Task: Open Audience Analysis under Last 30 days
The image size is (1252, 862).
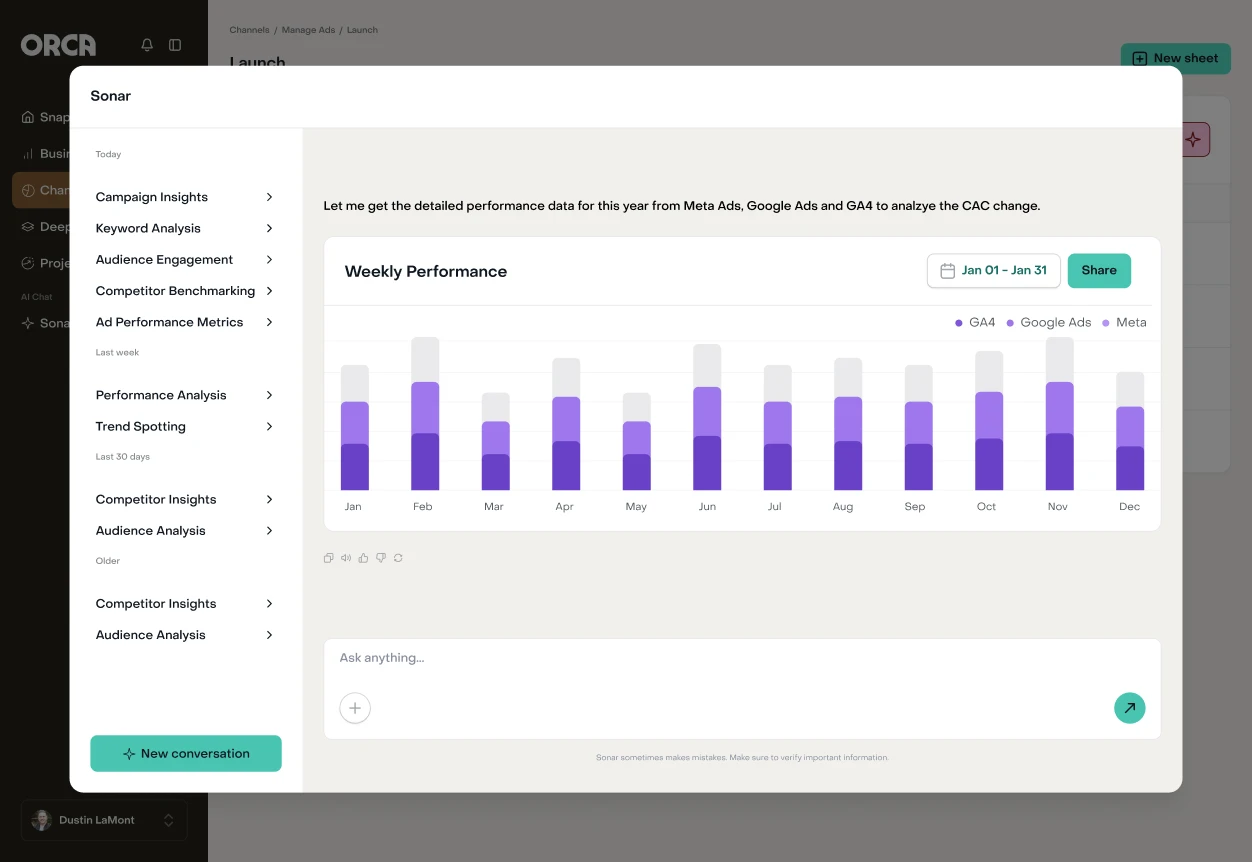Action: pyautogui.click(x=185, y=530)
